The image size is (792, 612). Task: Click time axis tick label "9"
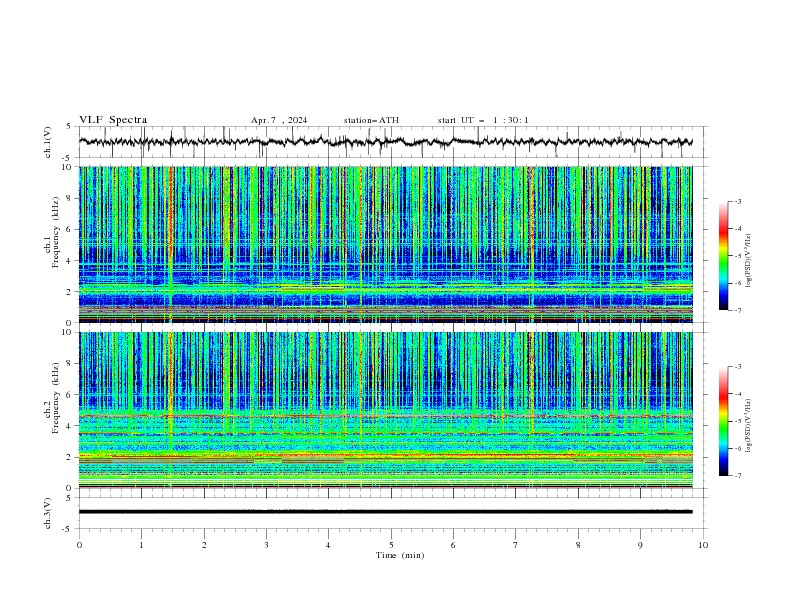tap(640, 545)
